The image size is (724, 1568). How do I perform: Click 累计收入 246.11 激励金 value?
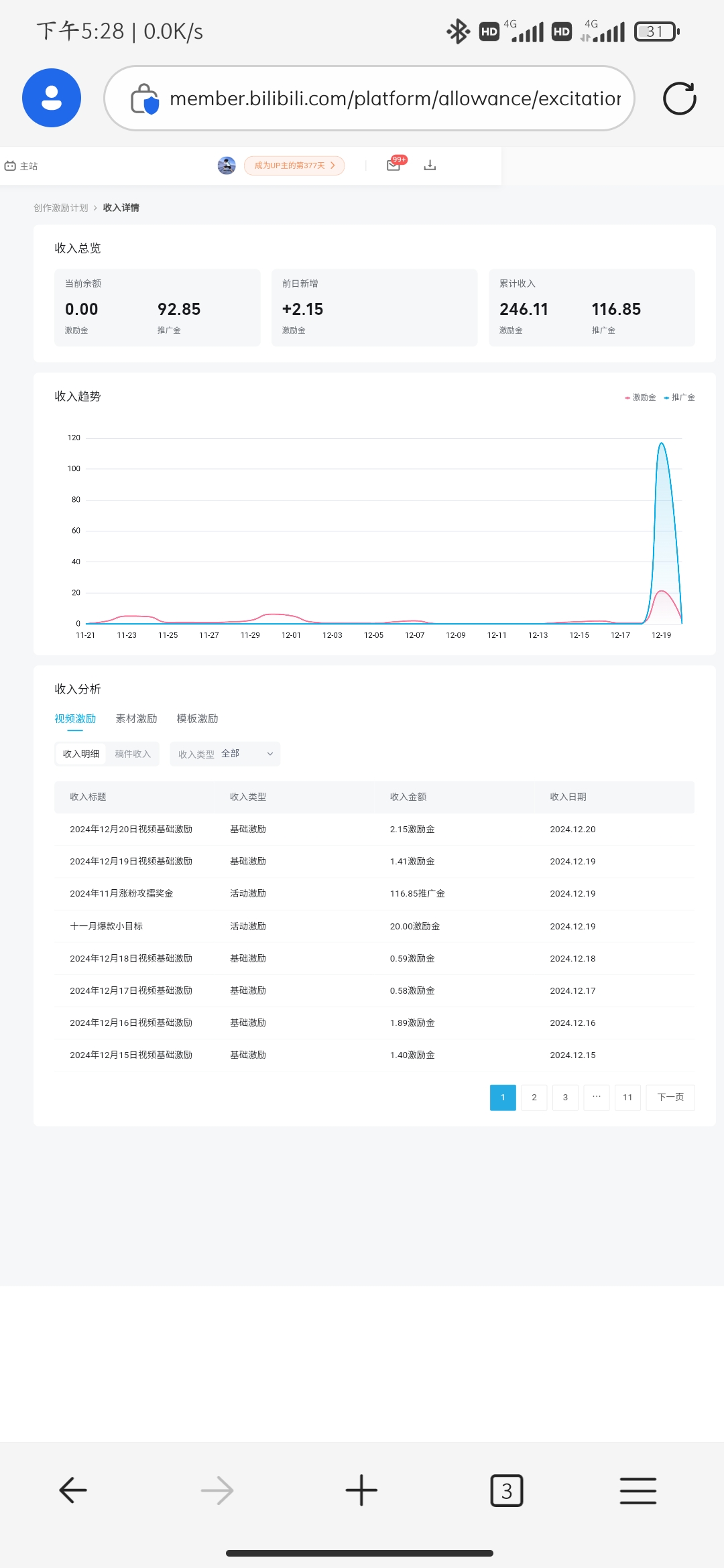coord(524,309)
